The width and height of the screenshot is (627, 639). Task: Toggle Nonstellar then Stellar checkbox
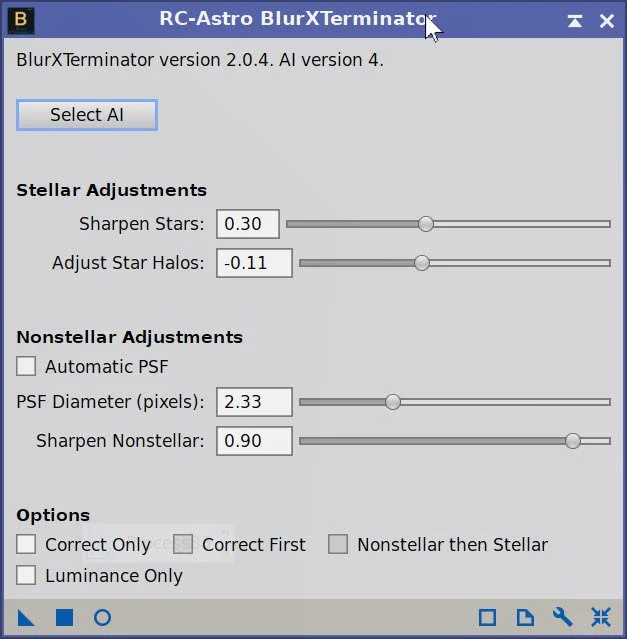(338, 544)
